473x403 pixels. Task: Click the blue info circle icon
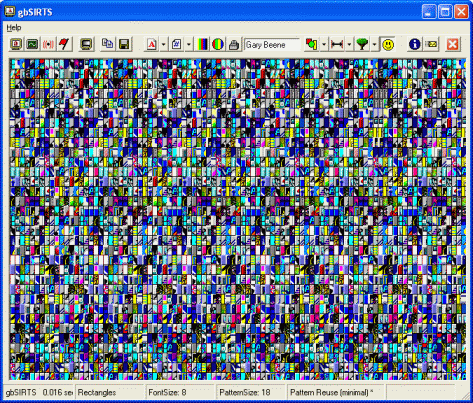414,44
